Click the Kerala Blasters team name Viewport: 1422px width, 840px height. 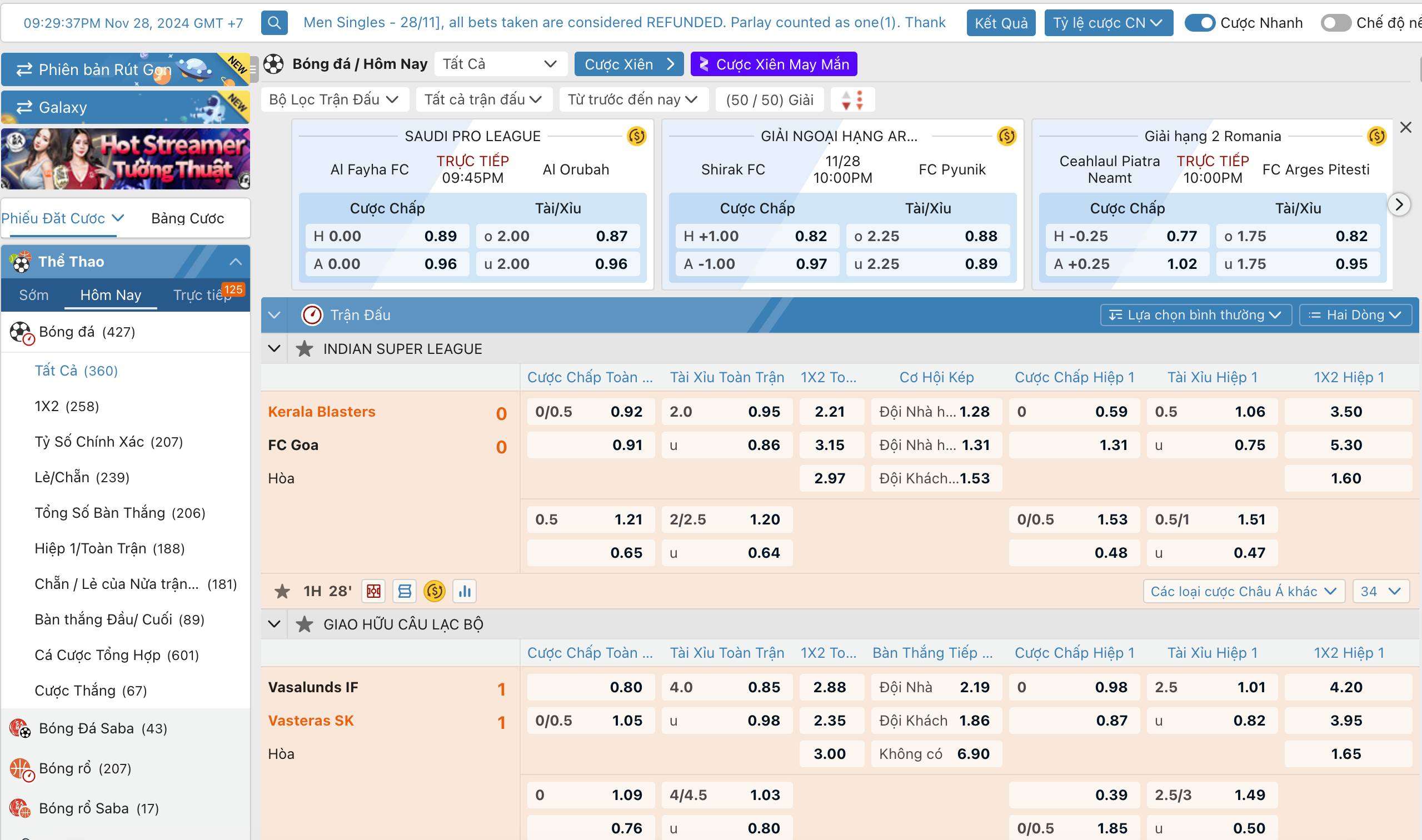(322, 412)
